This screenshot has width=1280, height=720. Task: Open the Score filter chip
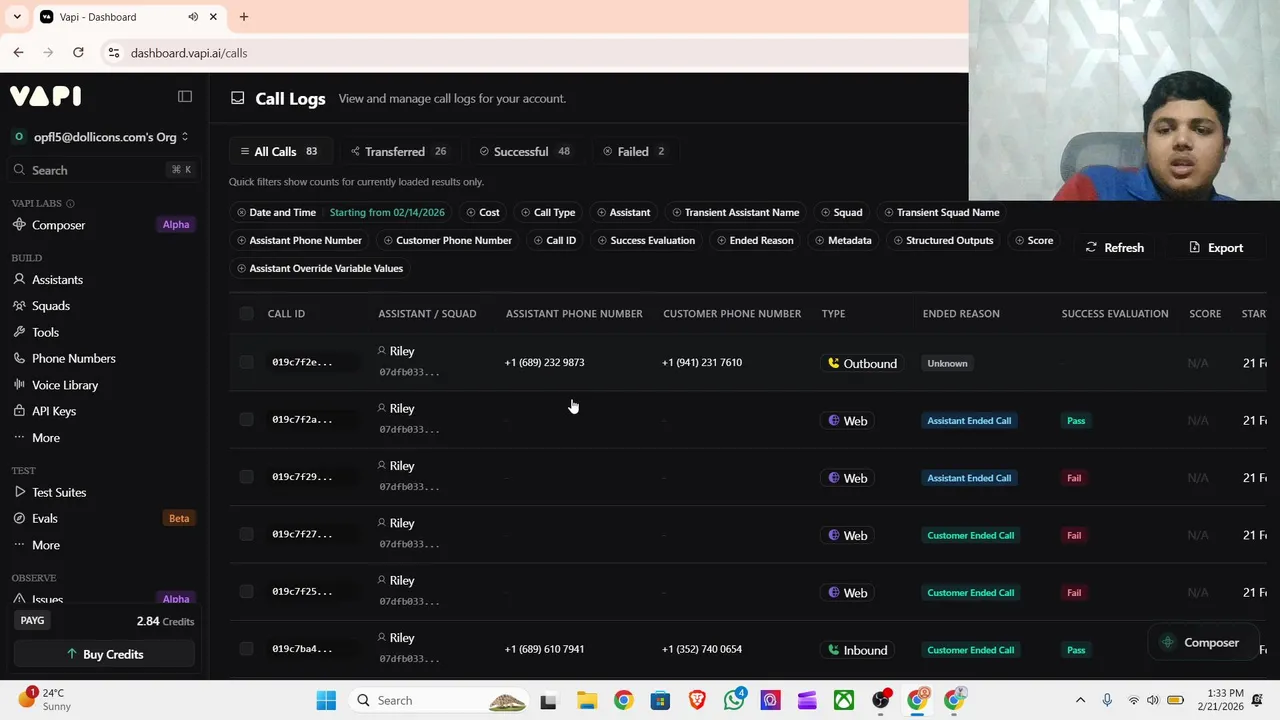tap(1034, 240)
